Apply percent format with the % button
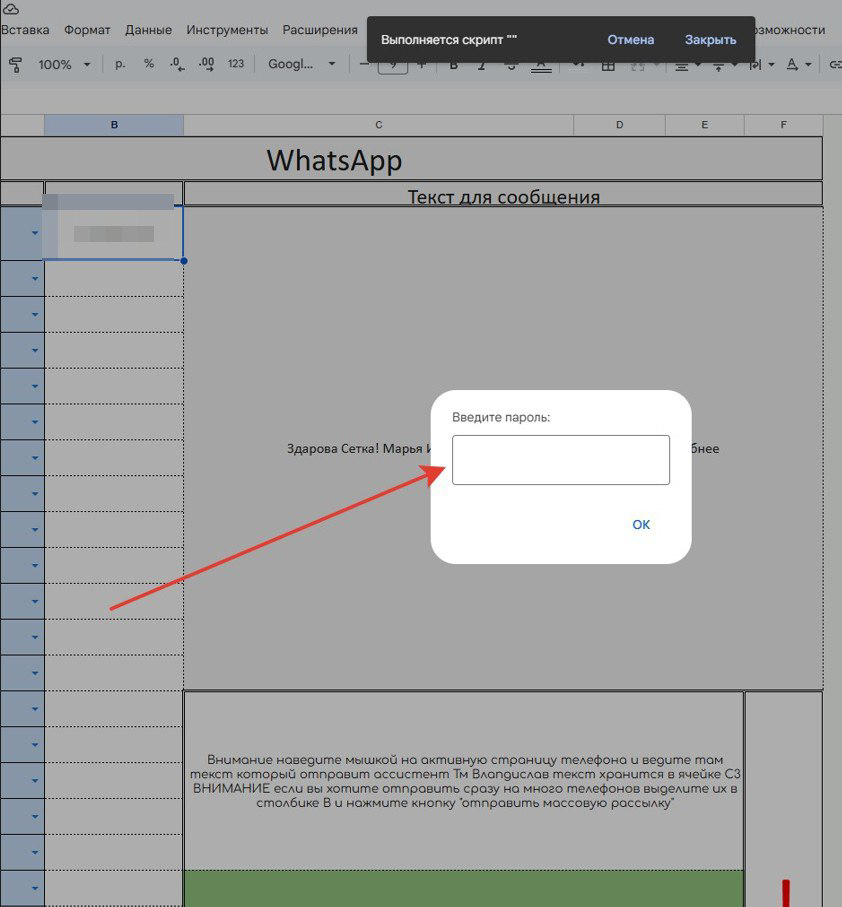Viewport: 842px width, 907px height. pos(149,64)
